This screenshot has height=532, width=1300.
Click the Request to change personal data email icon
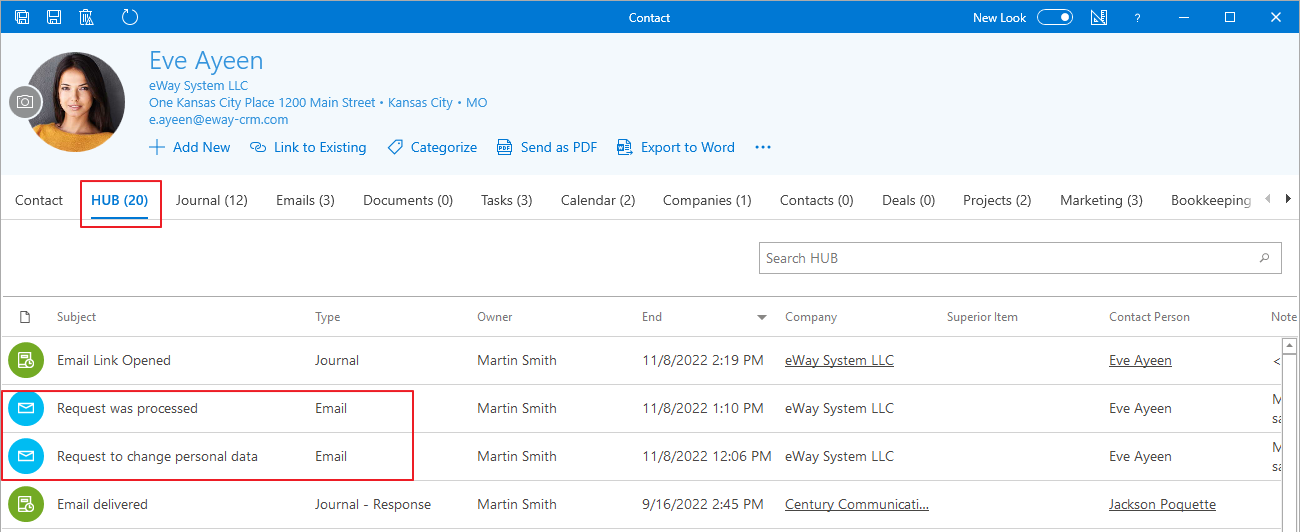26,456
